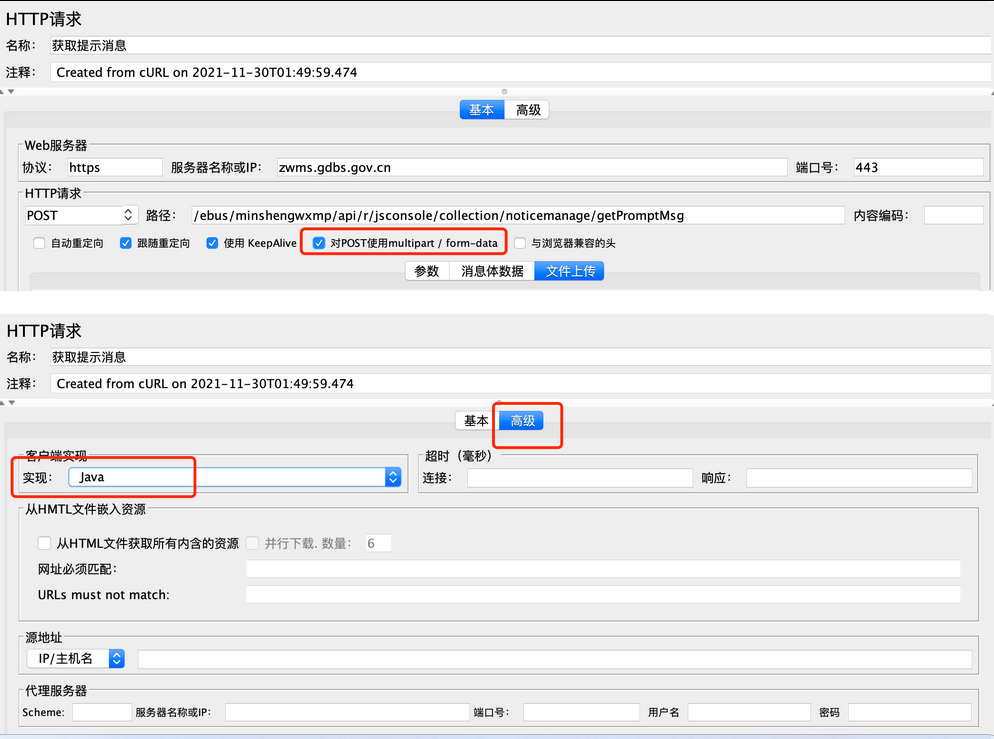994x739 pixels.
Task: Click the lower panel left collapse arrows
Action: pos(7,402)
